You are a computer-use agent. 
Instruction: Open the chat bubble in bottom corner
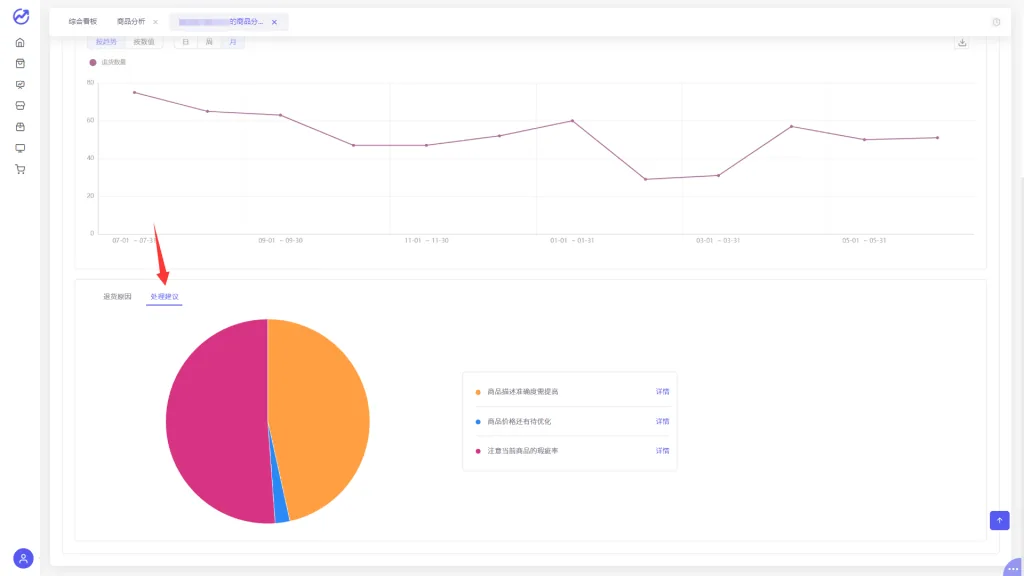(x=1013, y=568)
